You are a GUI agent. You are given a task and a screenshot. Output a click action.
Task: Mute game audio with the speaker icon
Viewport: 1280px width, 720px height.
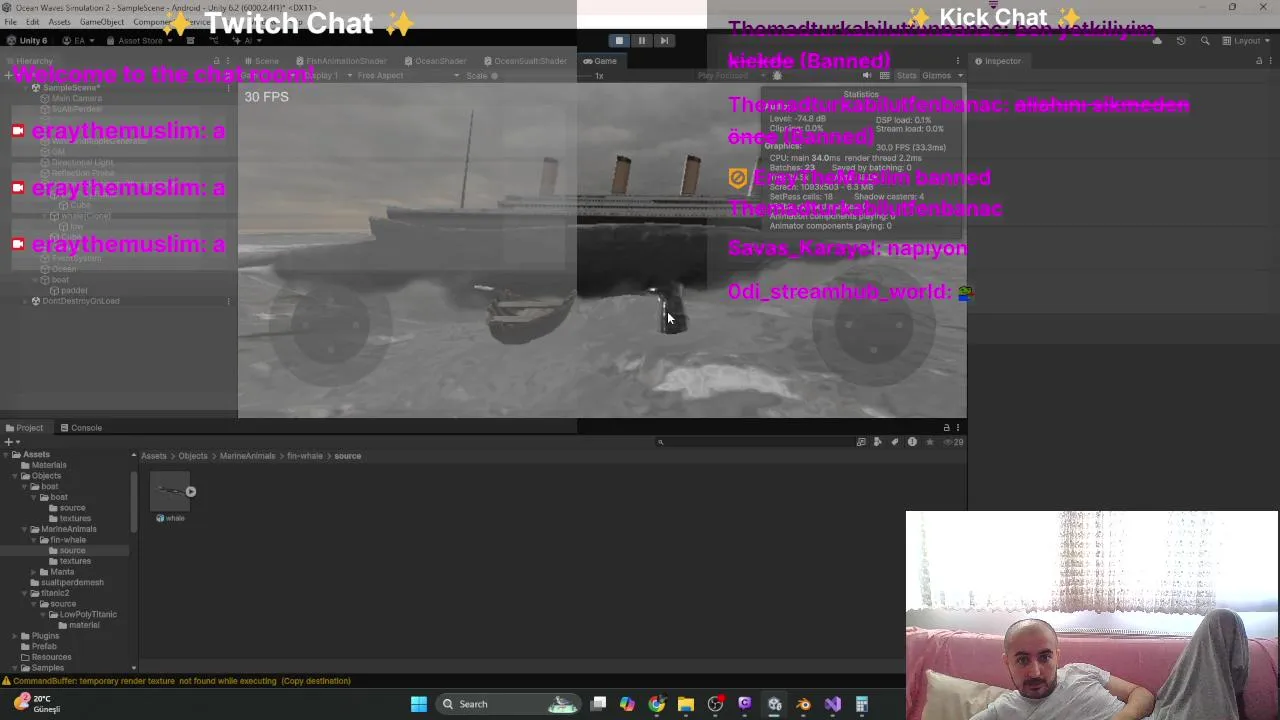[x=867, y=76]
